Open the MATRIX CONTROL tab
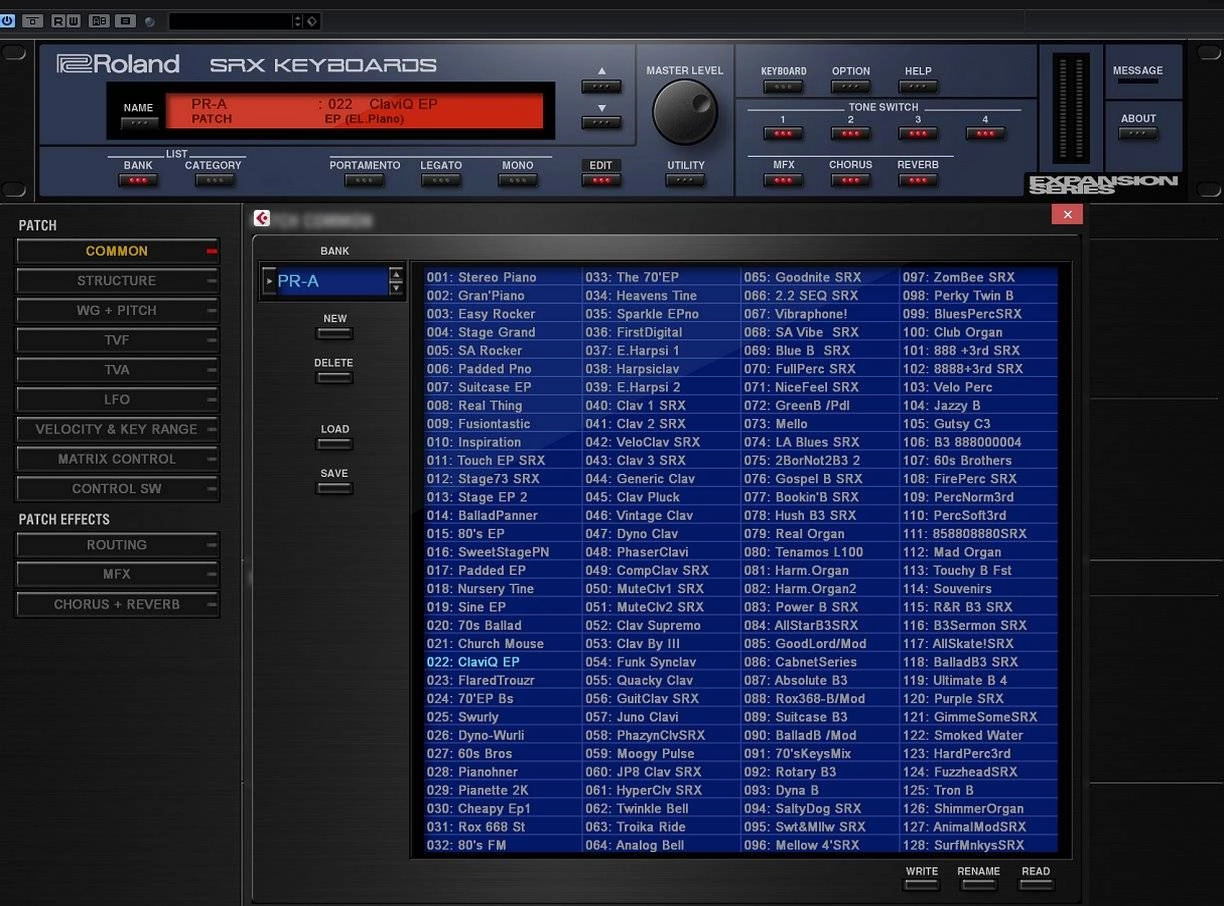This screenshot has height=906, width=1224. pos(117,459)
